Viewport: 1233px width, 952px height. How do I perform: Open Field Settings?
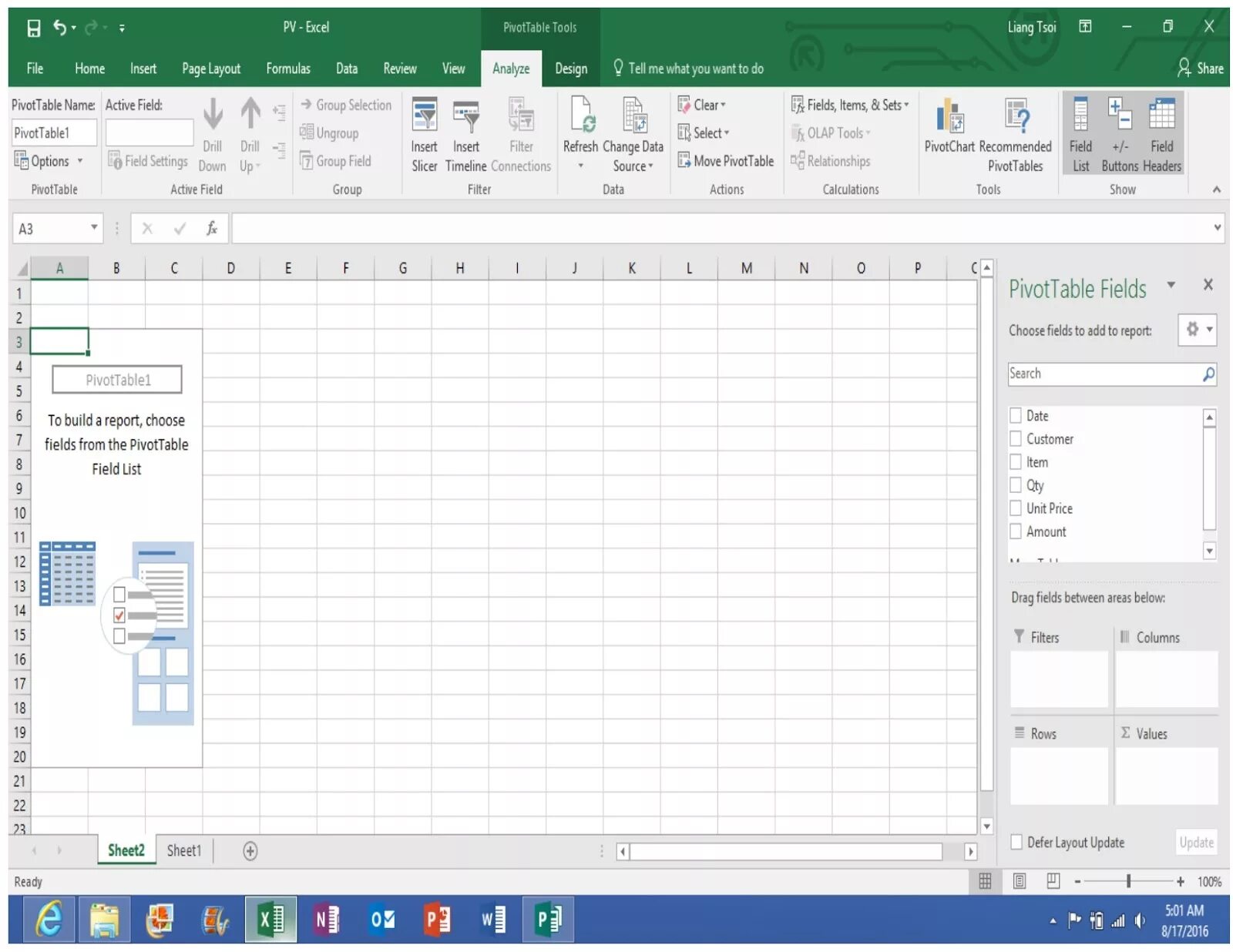click(148, 161)
